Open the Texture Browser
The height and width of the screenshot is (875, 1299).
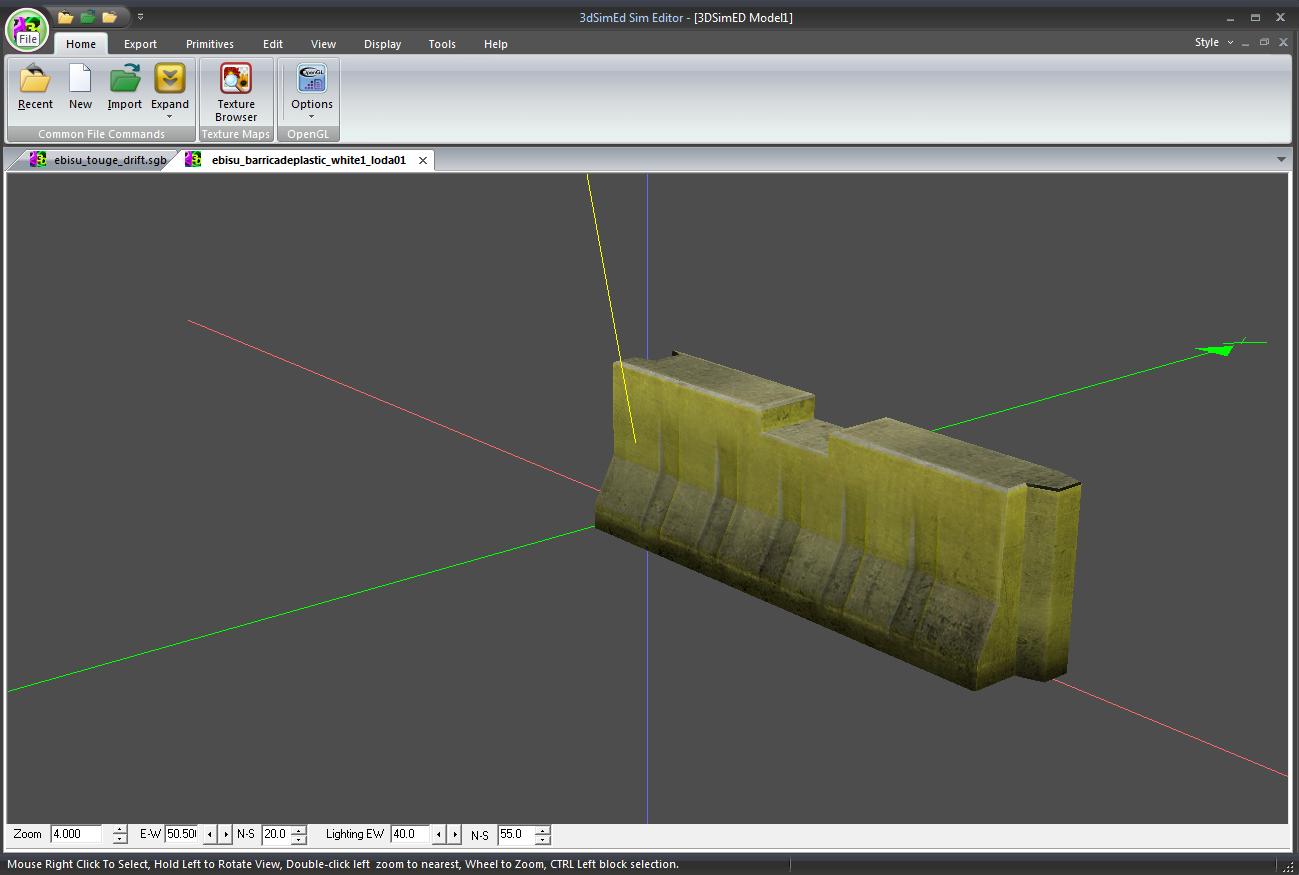pyautogui.click(x=236, y=91)
